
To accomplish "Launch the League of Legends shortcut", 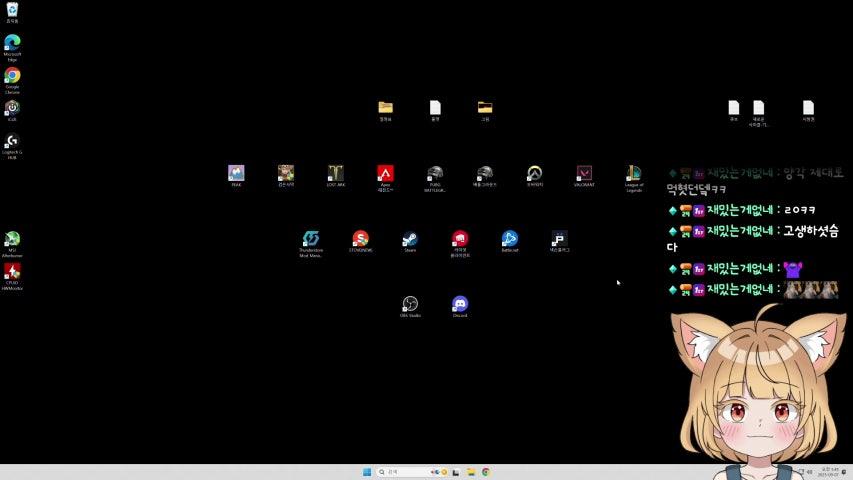I will [634, 174].
